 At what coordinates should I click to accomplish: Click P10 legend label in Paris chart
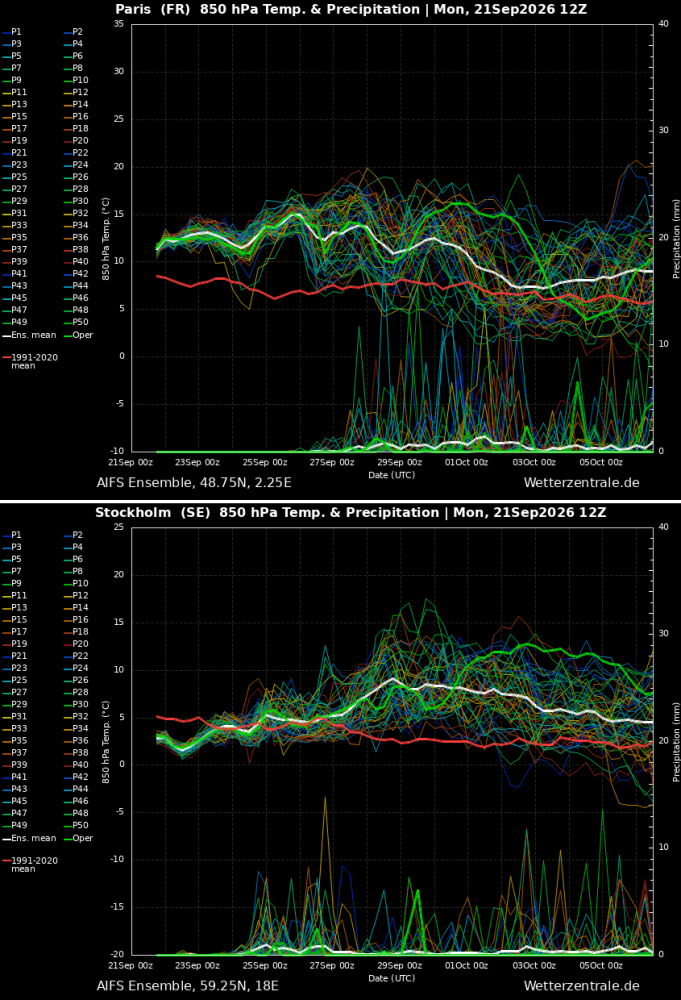pos(76,80)
